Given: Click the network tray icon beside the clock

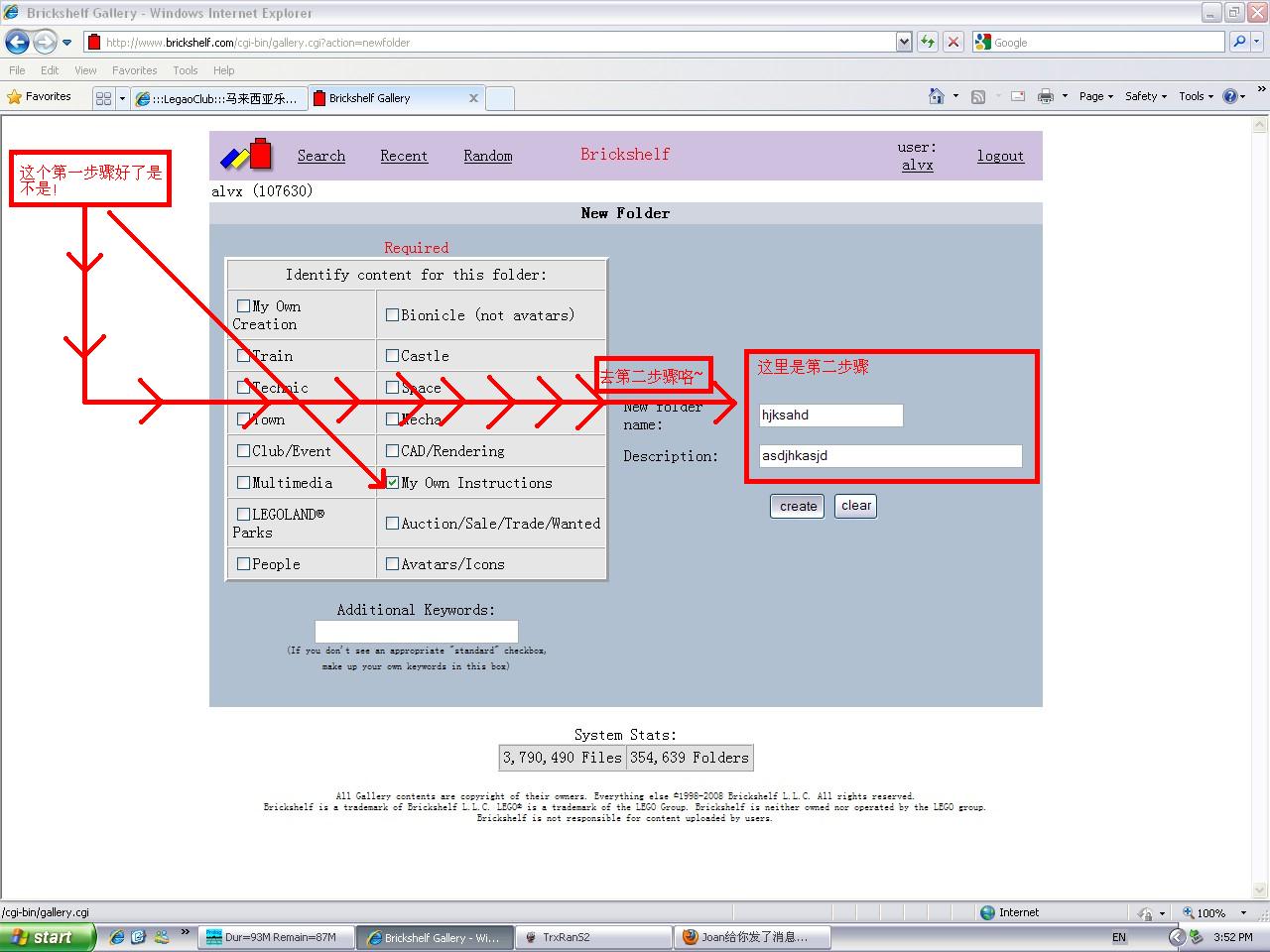Looking at the screenshot, I should tap(1197, 936).
